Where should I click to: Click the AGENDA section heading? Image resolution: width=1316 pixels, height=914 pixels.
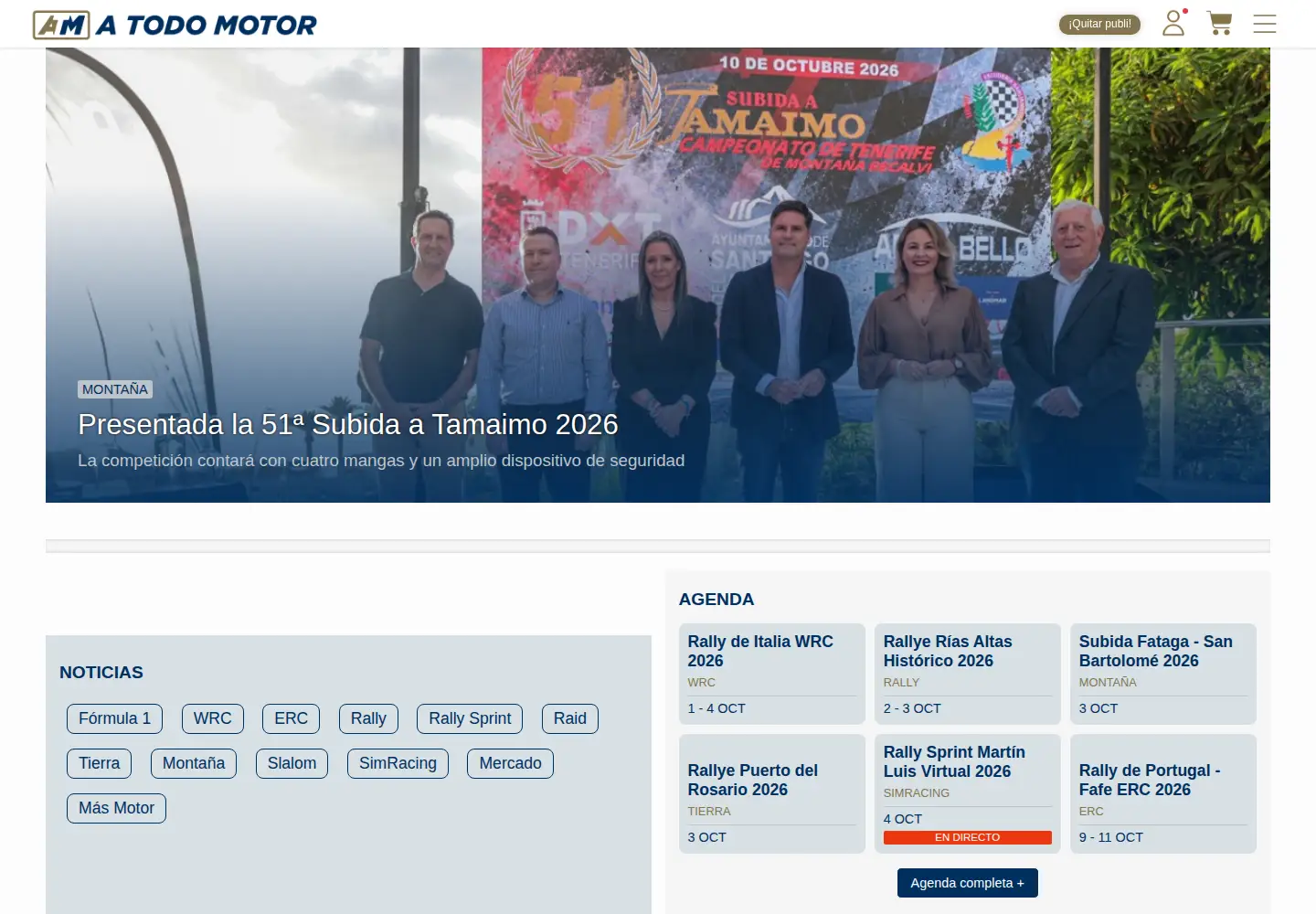(x=716, y=600)
